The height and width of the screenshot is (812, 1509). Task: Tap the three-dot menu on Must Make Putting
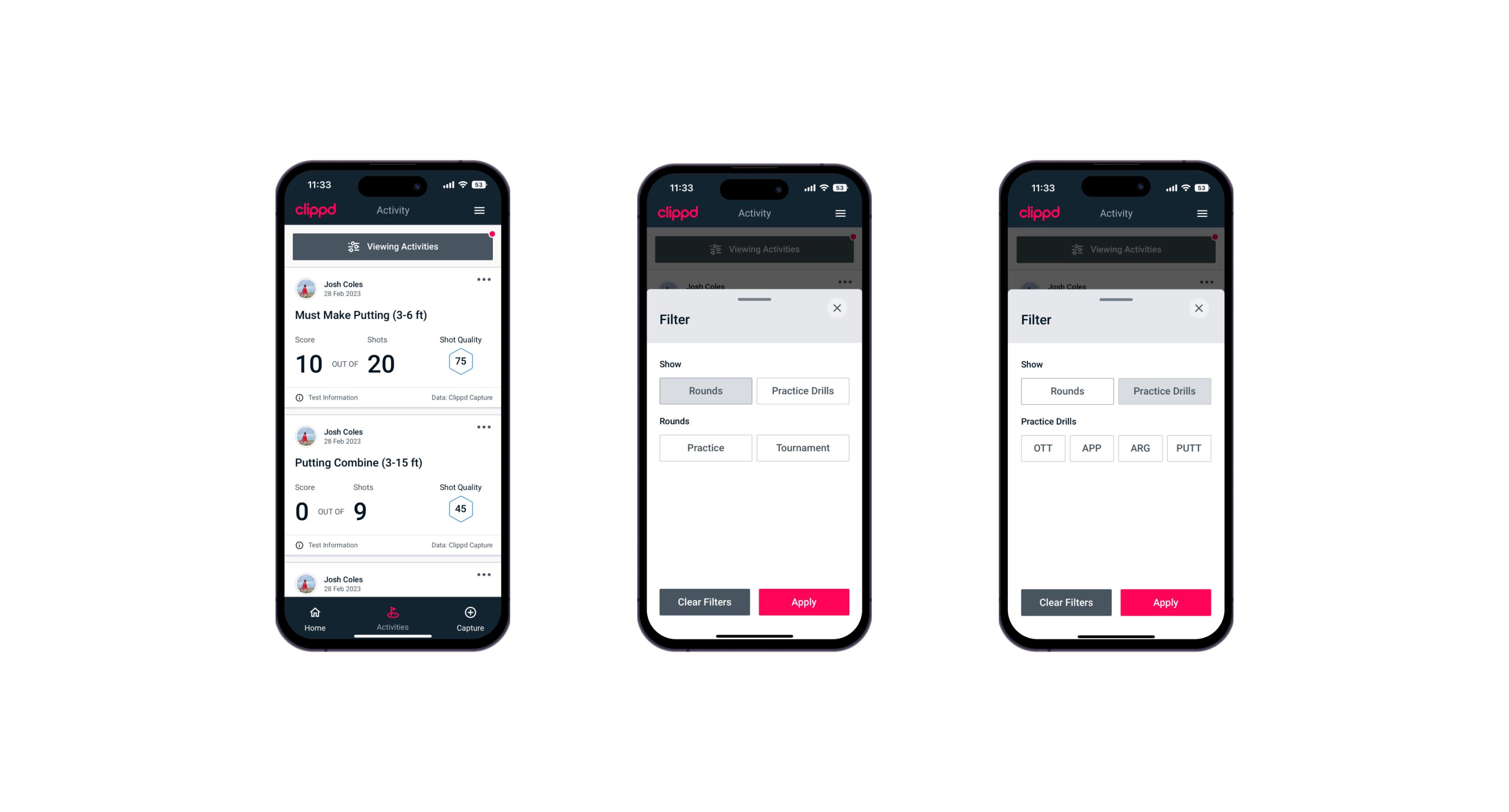pyautogui.click(x=484, y=280)
